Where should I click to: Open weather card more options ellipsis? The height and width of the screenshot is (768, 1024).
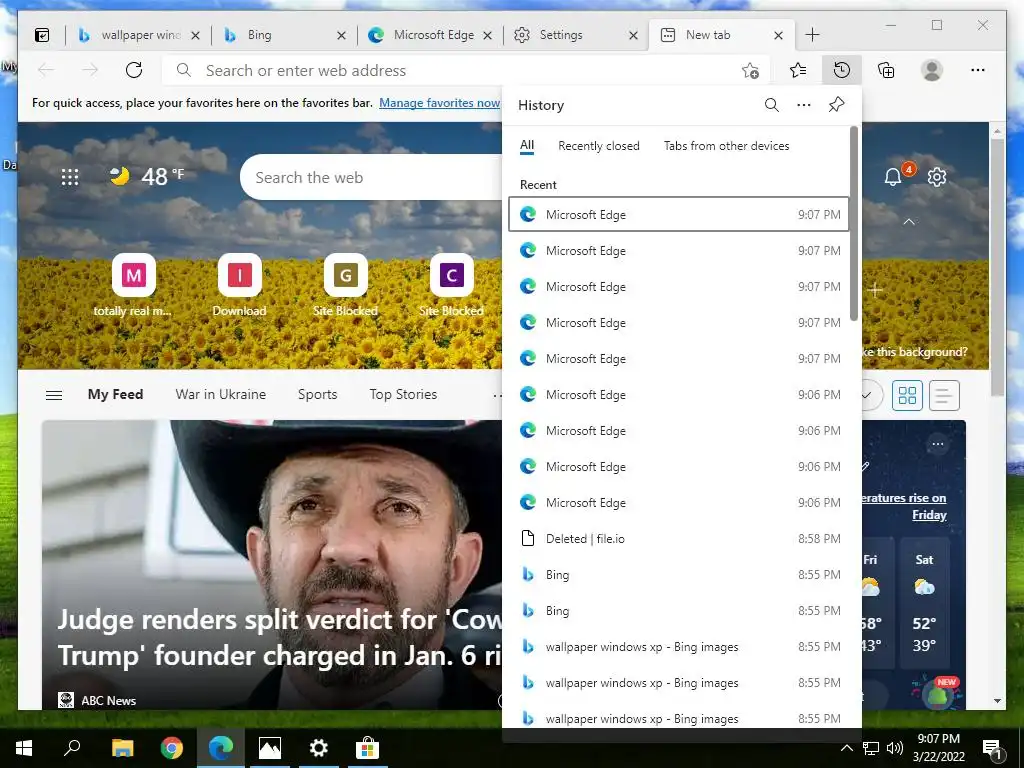[x=938, y=444]
